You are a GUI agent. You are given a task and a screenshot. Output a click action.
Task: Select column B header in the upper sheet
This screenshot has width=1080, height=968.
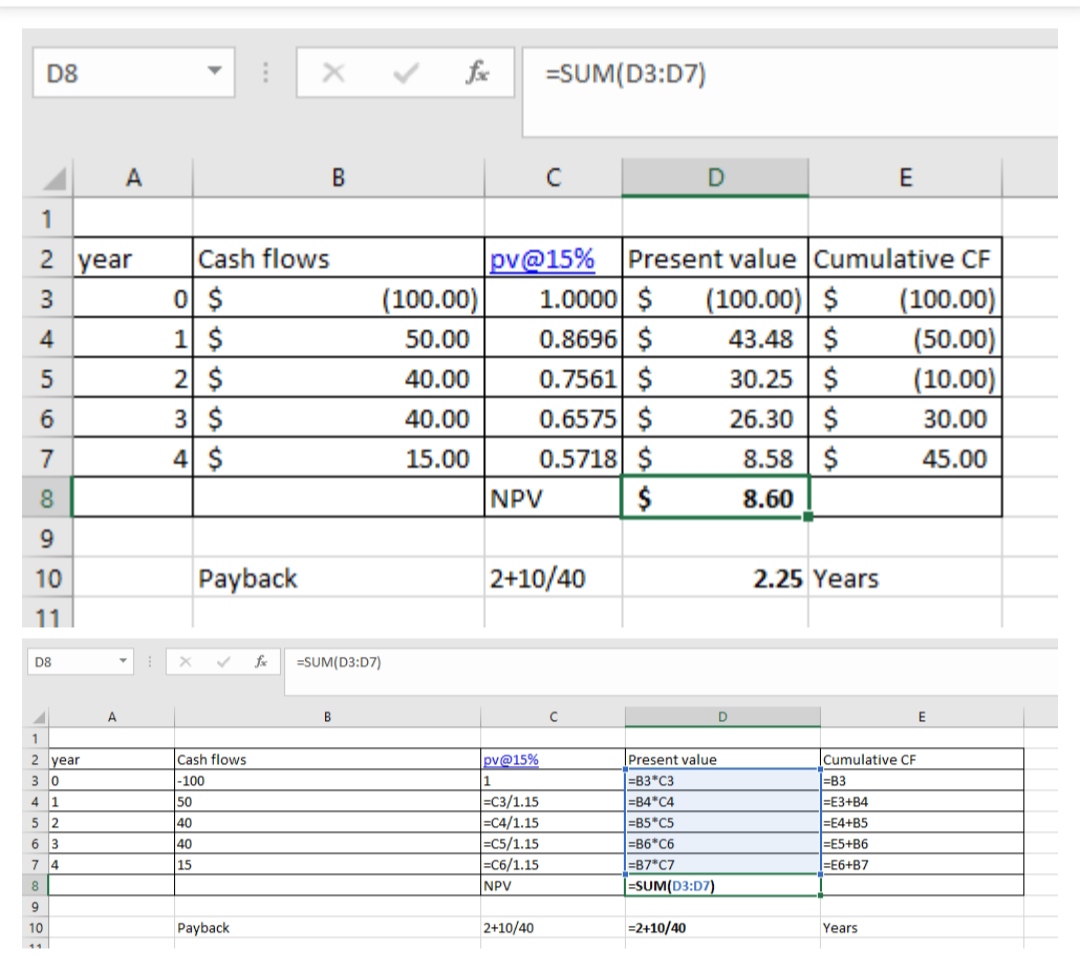(337, 177)
